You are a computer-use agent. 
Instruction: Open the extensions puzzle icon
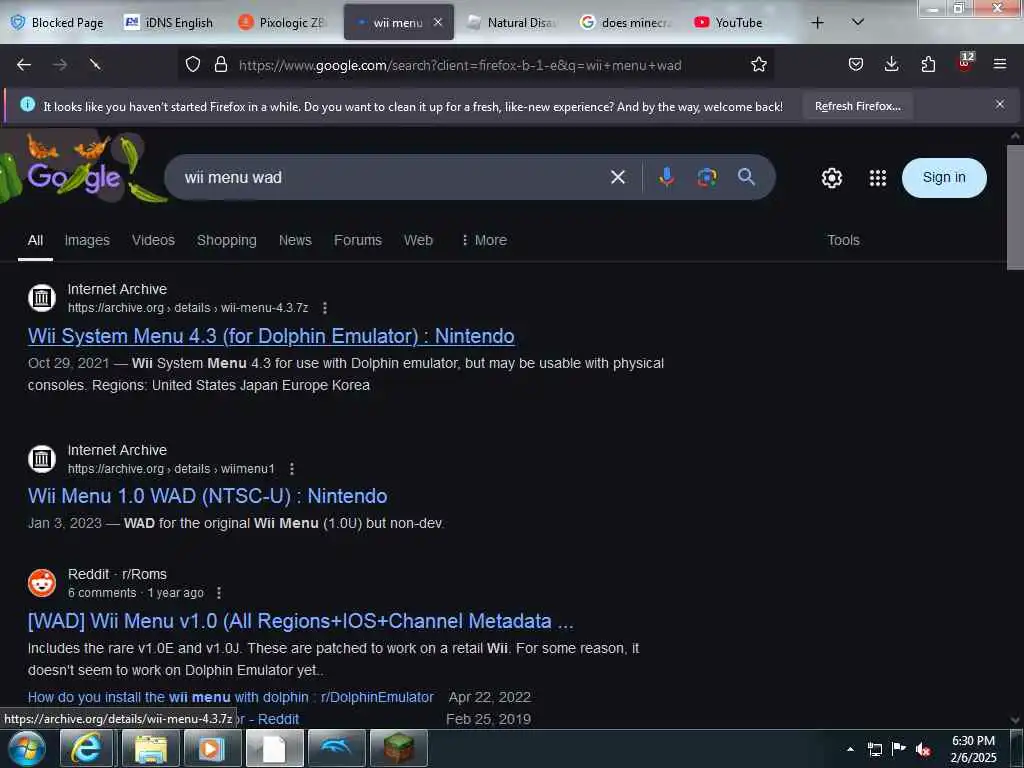pos(928,65)
